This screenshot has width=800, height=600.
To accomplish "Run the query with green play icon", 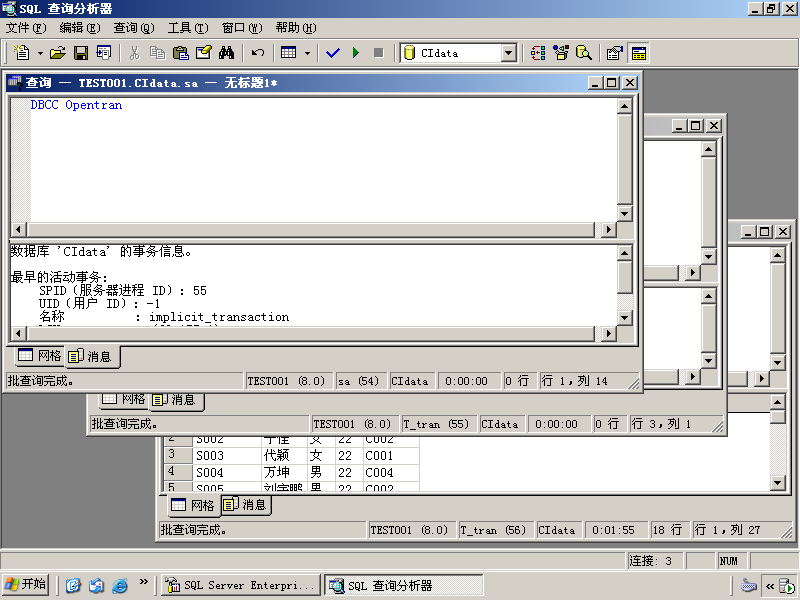I will click(x=356, y=53).
